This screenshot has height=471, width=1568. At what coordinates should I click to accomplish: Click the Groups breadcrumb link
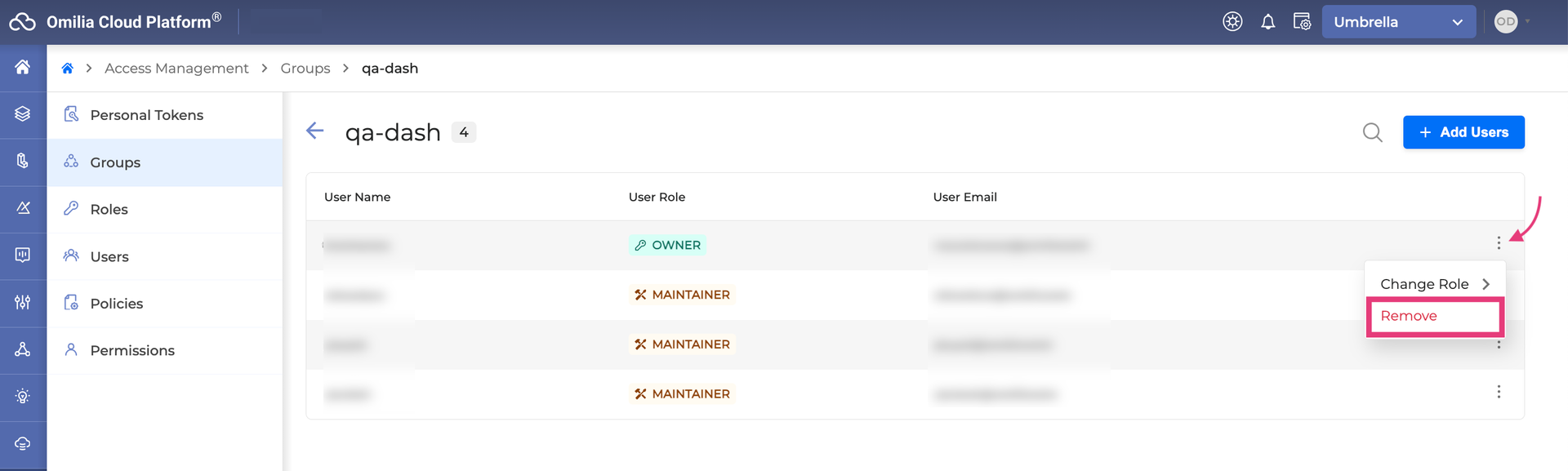coord(305,69)
